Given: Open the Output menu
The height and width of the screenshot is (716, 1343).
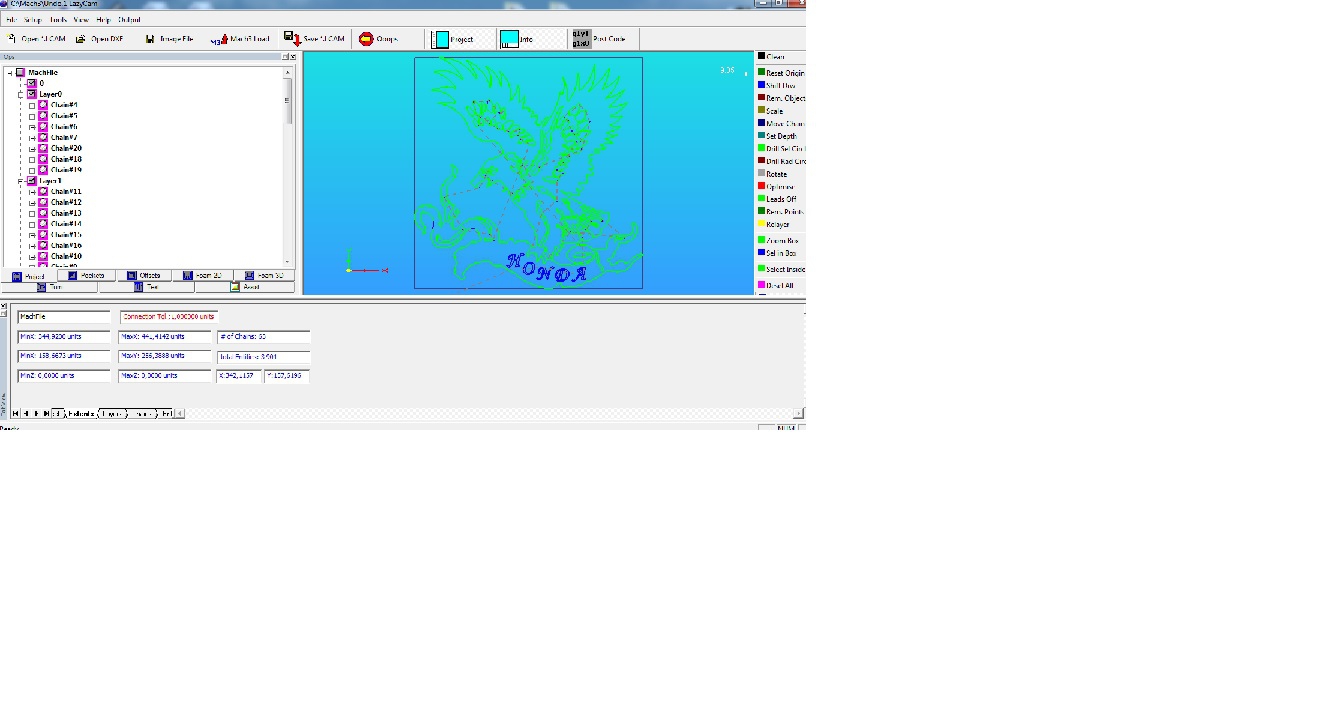Looking at the screenshot, I should pos(129,20).
